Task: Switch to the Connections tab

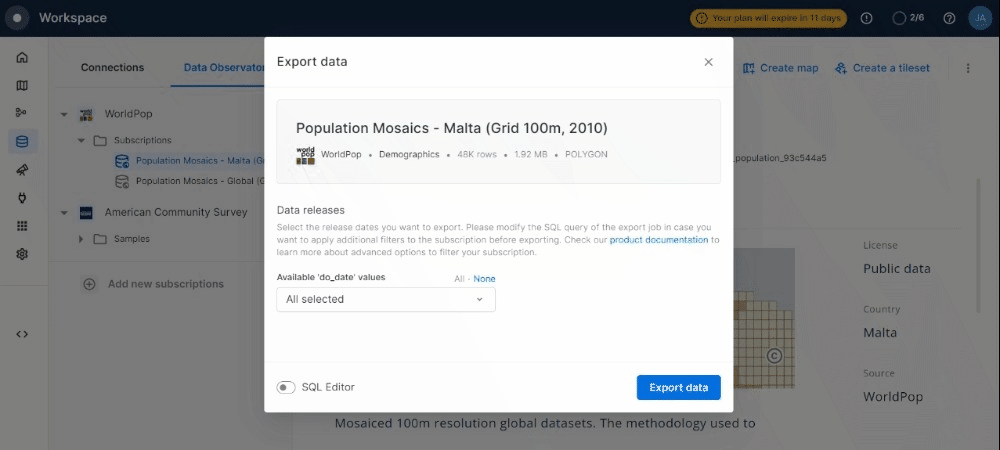Action: (x=112, y=68)
